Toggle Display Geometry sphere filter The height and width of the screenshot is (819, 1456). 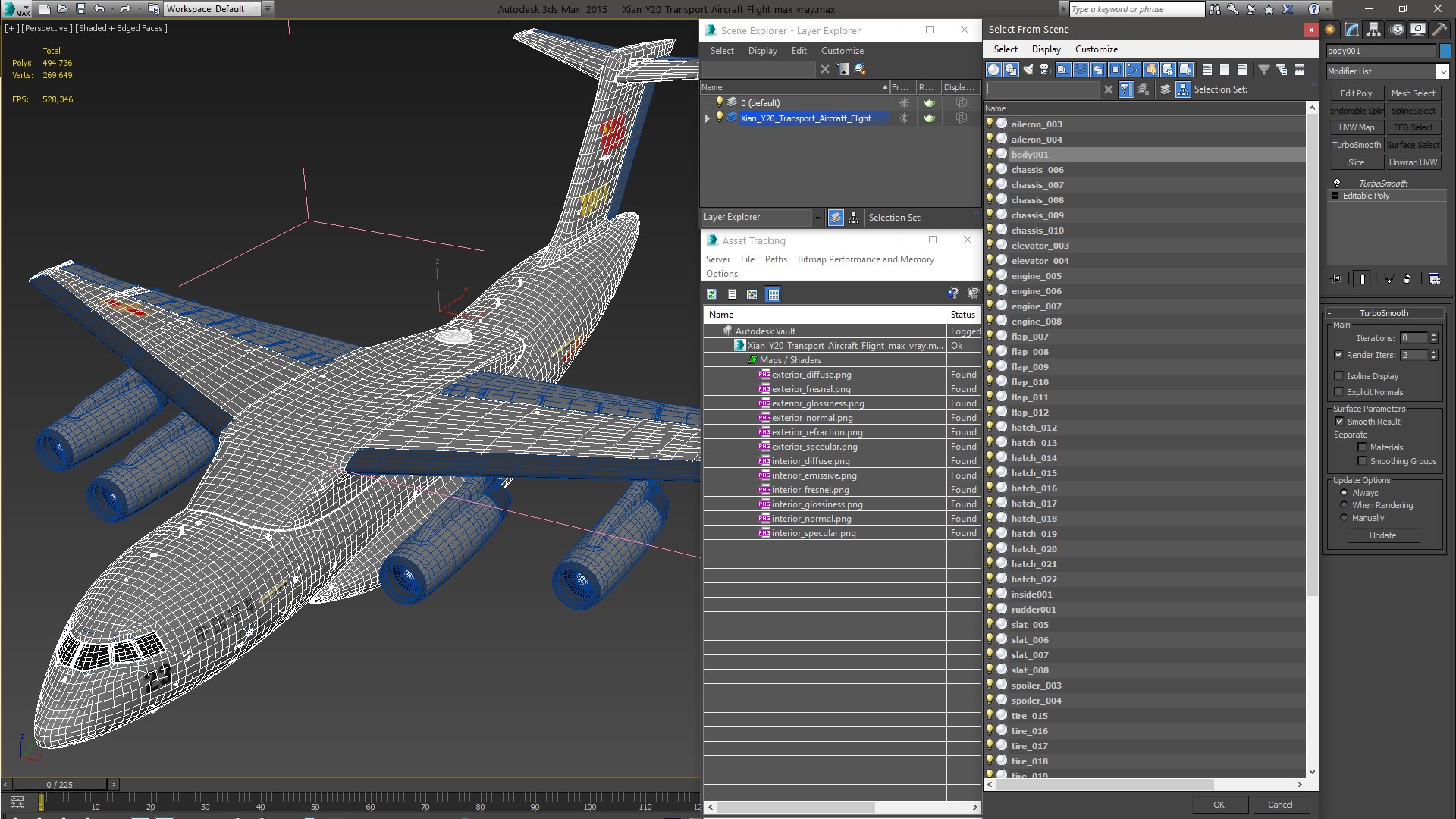click(993, 70)
